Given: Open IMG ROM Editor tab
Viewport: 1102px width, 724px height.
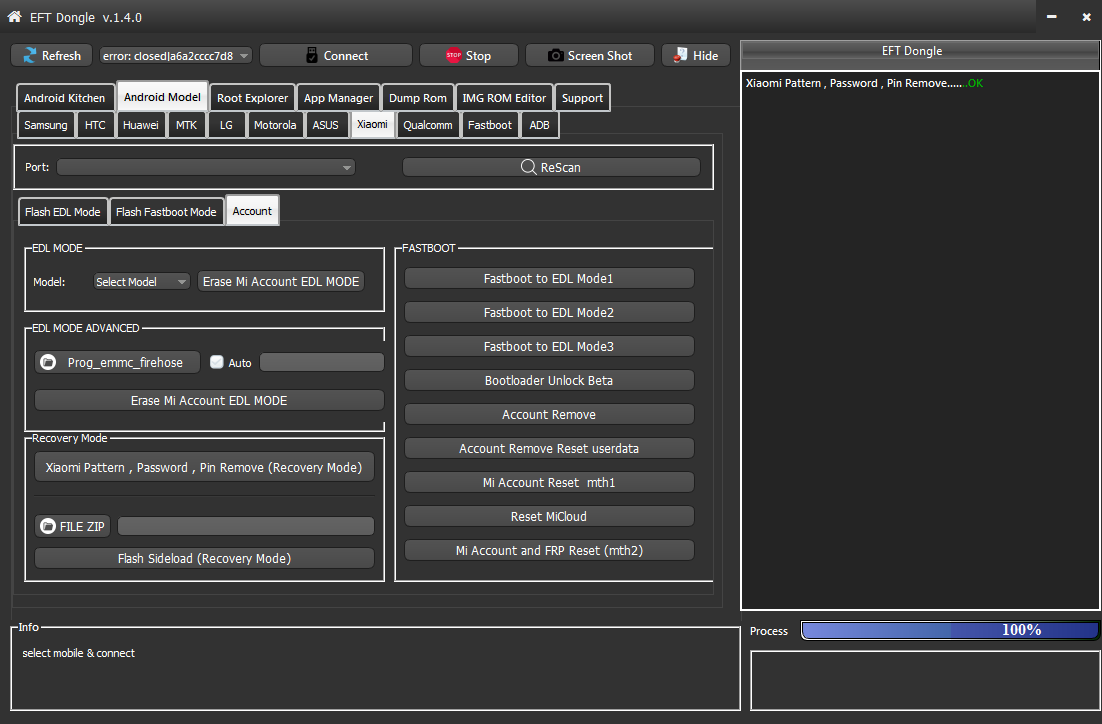Looking at the screenshot, I should pos(504,98).
